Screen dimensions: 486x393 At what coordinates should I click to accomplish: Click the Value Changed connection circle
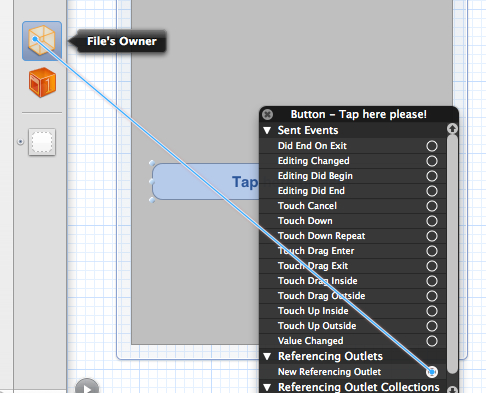[432, 341]
